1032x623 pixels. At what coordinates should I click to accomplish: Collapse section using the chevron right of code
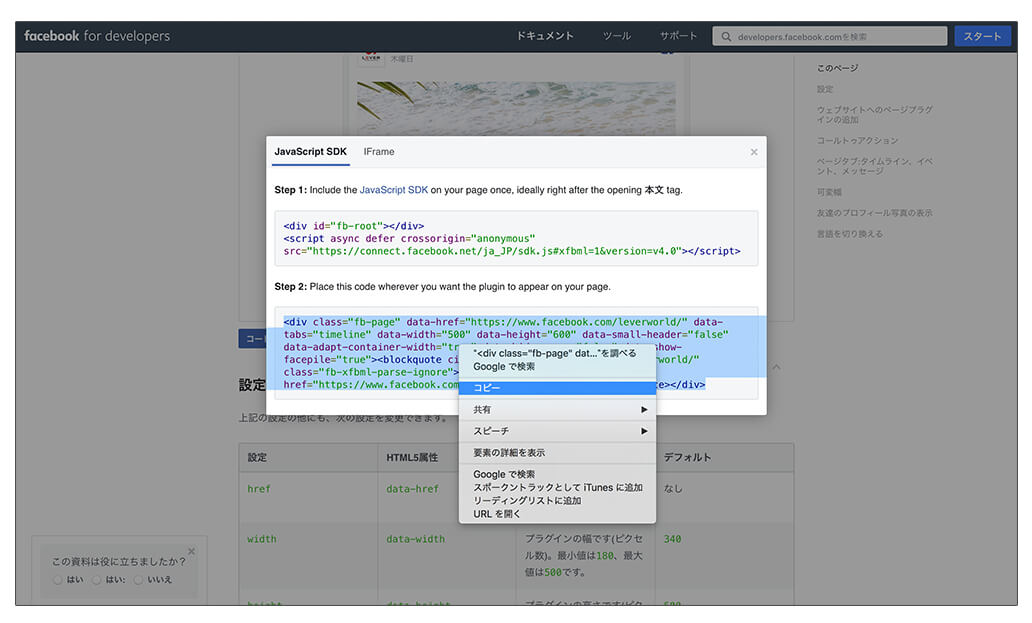tap(776, 367)
